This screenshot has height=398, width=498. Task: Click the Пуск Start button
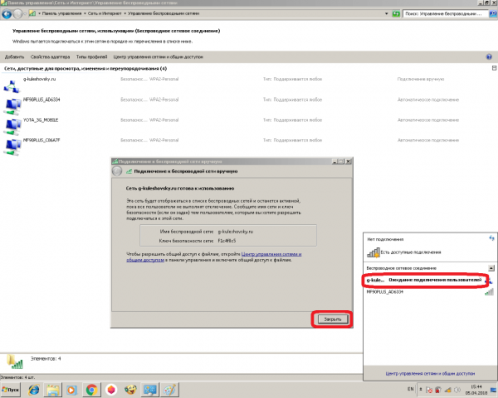coord(11,390)
